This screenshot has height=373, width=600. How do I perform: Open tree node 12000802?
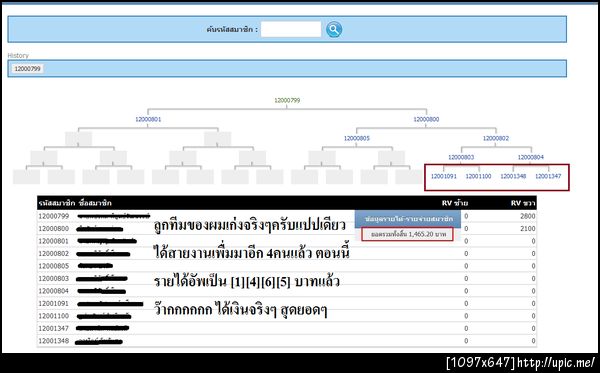(496, 138)
